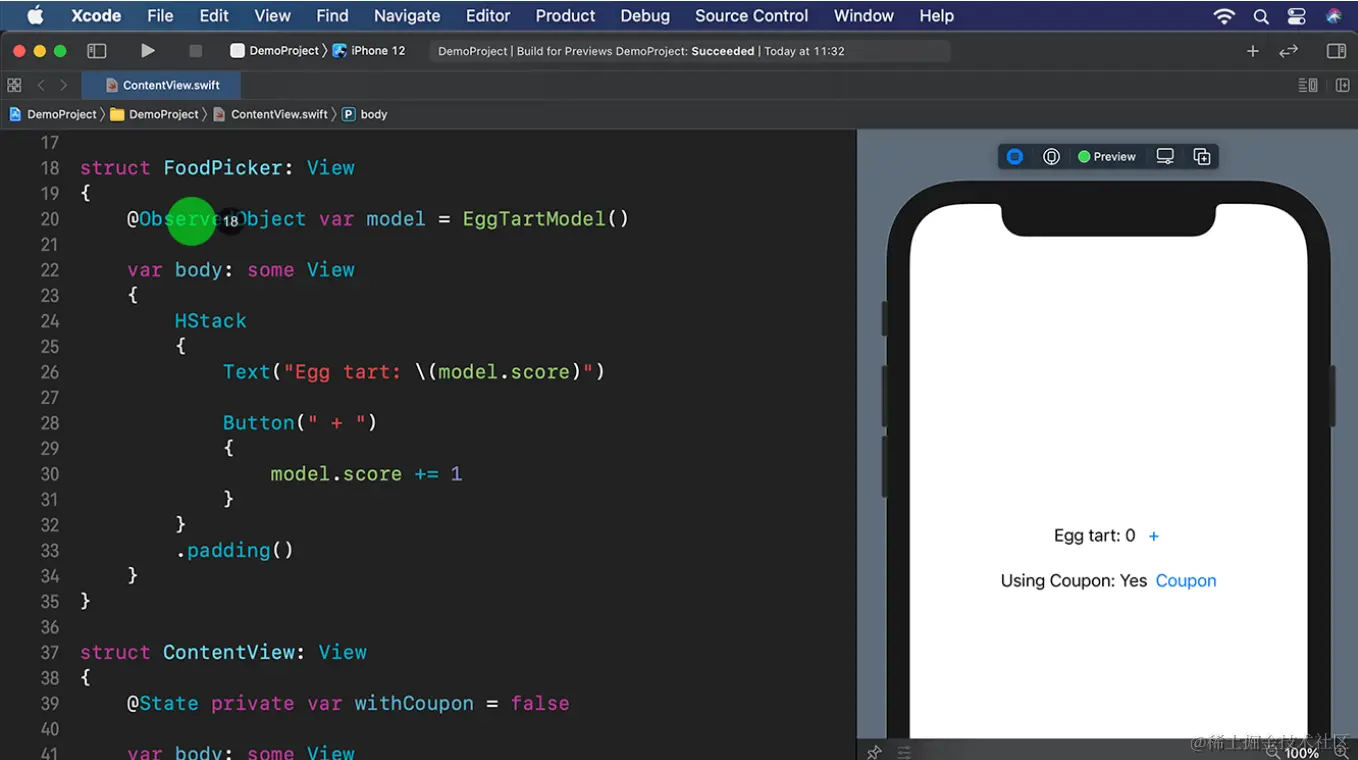1358x760 pixels.
Task: Add an editor on the right
Action: [x=1342, y=85]
